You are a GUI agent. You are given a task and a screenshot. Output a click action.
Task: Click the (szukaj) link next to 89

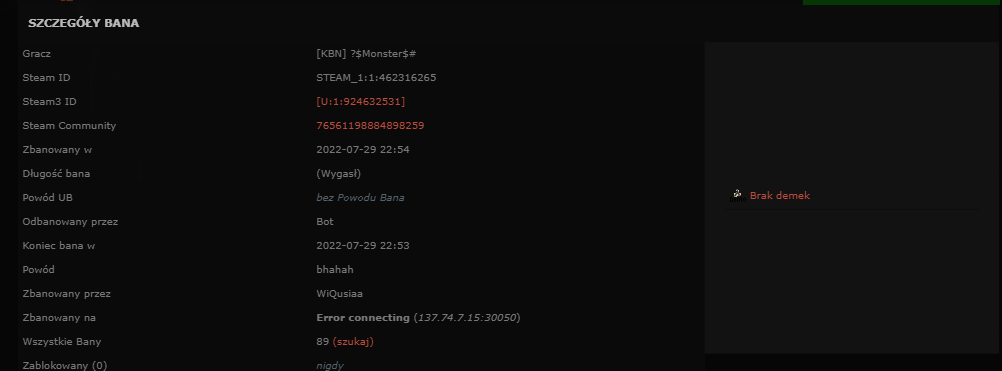[353, 342]
